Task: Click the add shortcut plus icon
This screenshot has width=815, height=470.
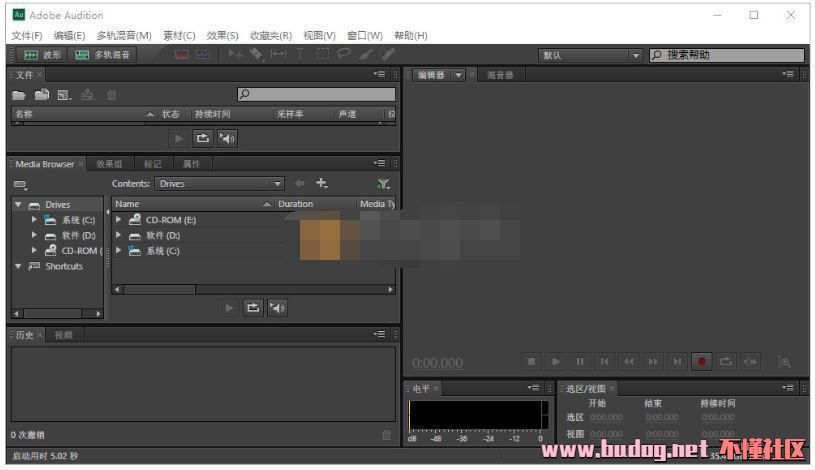Action: tap(322, 184)
